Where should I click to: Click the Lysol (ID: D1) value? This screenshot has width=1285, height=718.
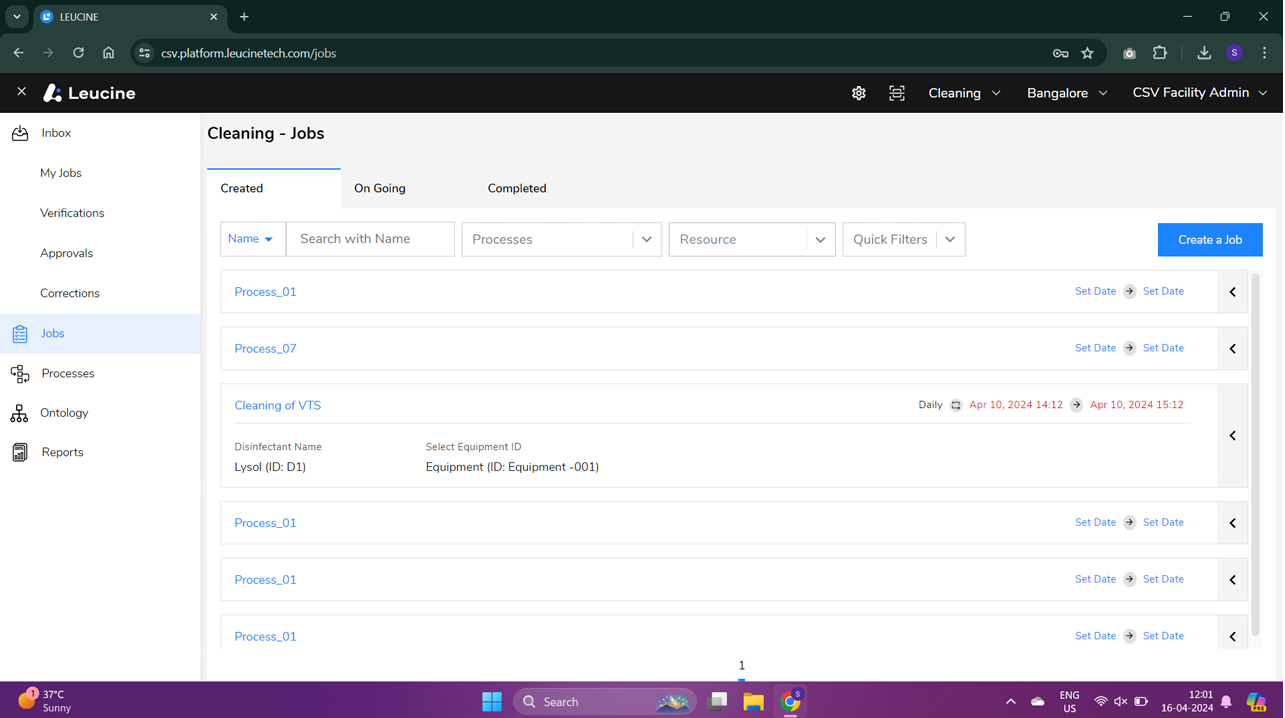(270, 467)
